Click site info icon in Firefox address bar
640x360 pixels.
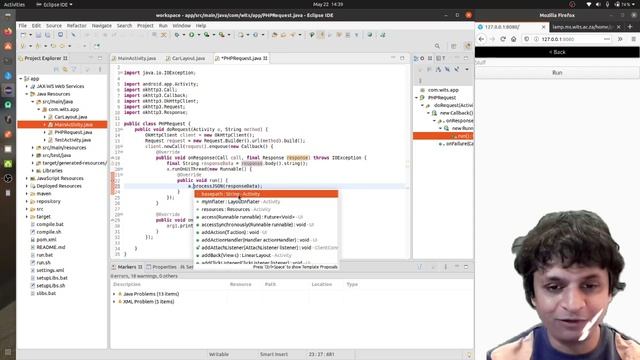click(536, 39)
